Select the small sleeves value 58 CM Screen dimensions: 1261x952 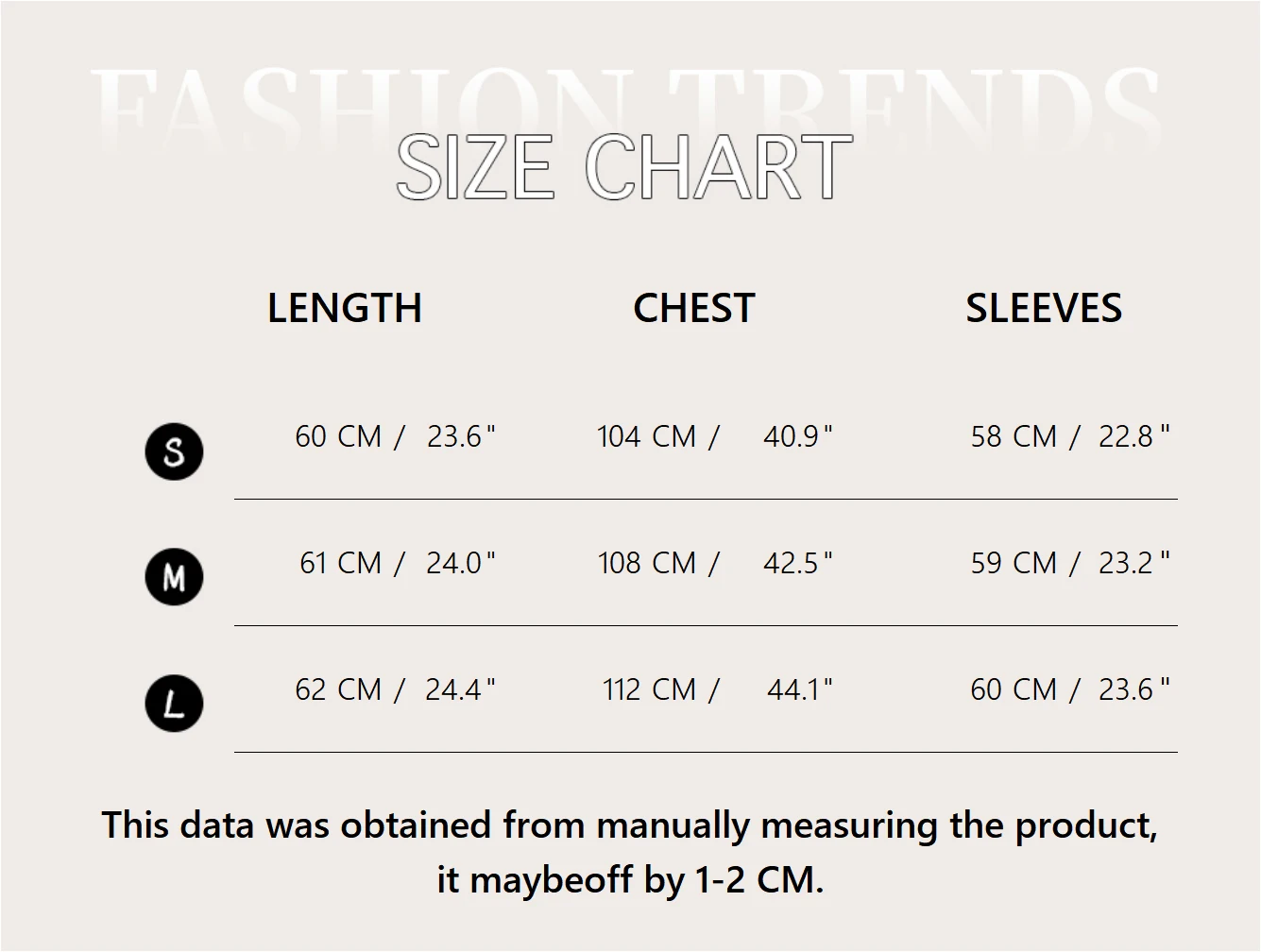[1014, 436]
